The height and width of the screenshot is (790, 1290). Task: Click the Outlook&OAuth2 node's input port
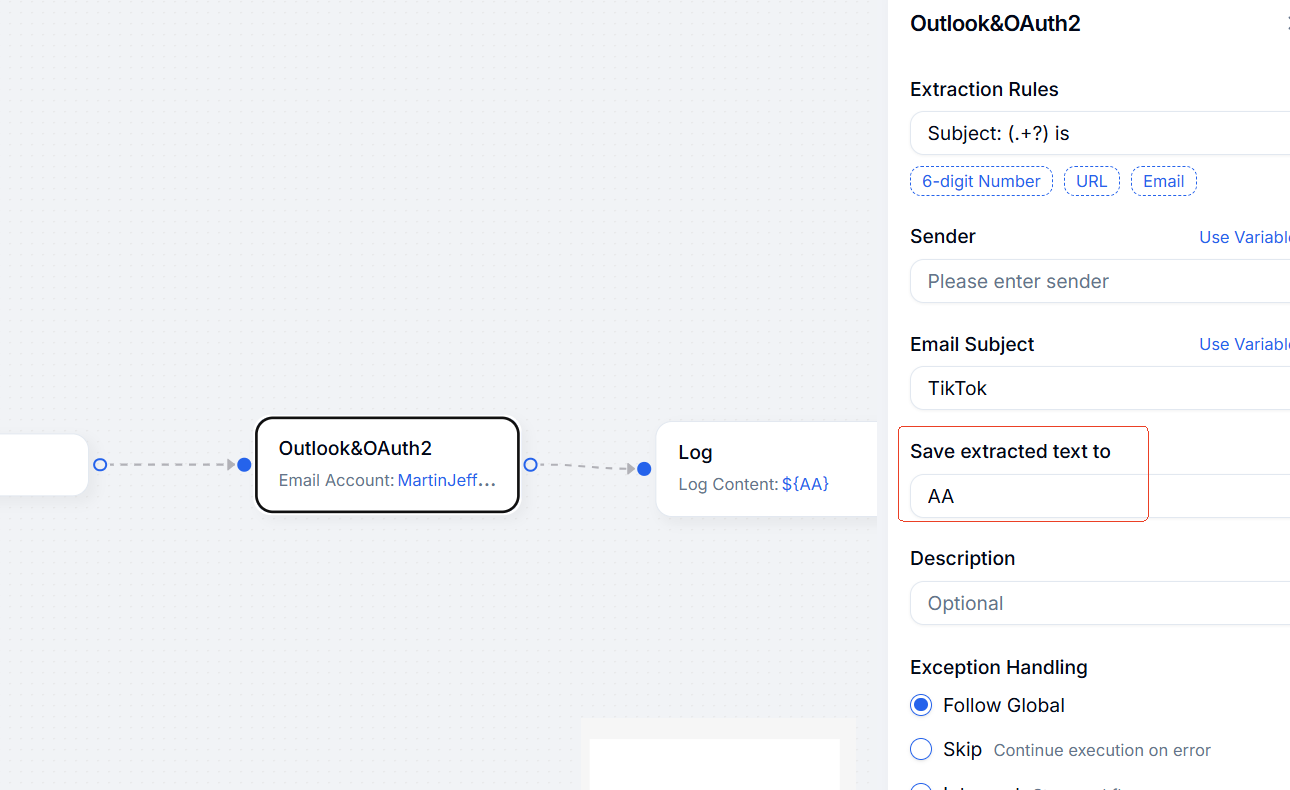click(244, 465)
